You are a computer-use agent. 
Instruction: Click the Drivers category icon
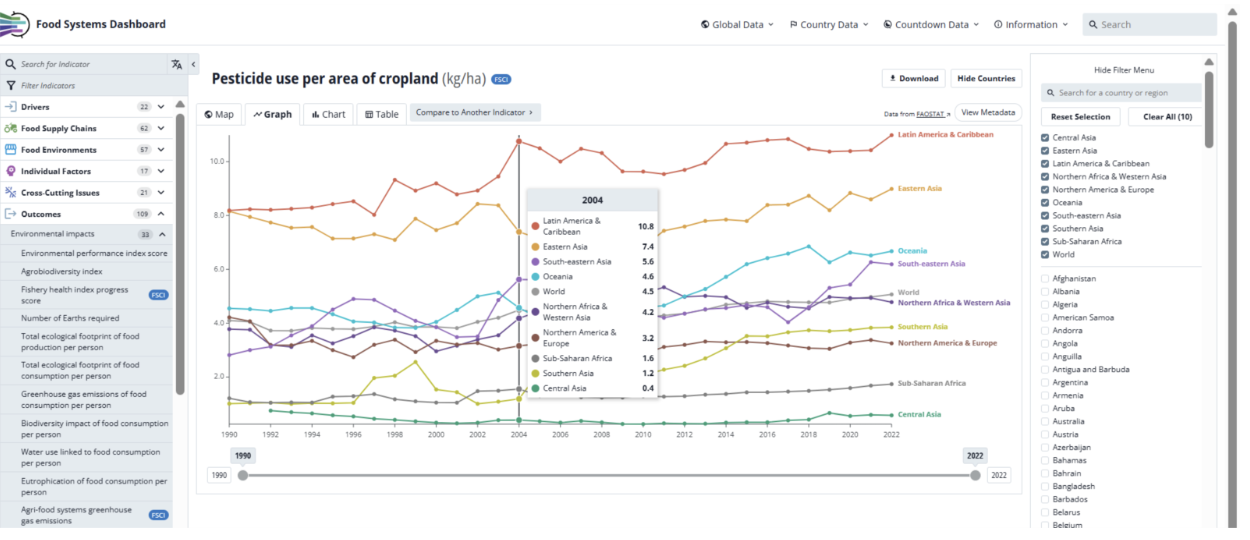point(11,107)
